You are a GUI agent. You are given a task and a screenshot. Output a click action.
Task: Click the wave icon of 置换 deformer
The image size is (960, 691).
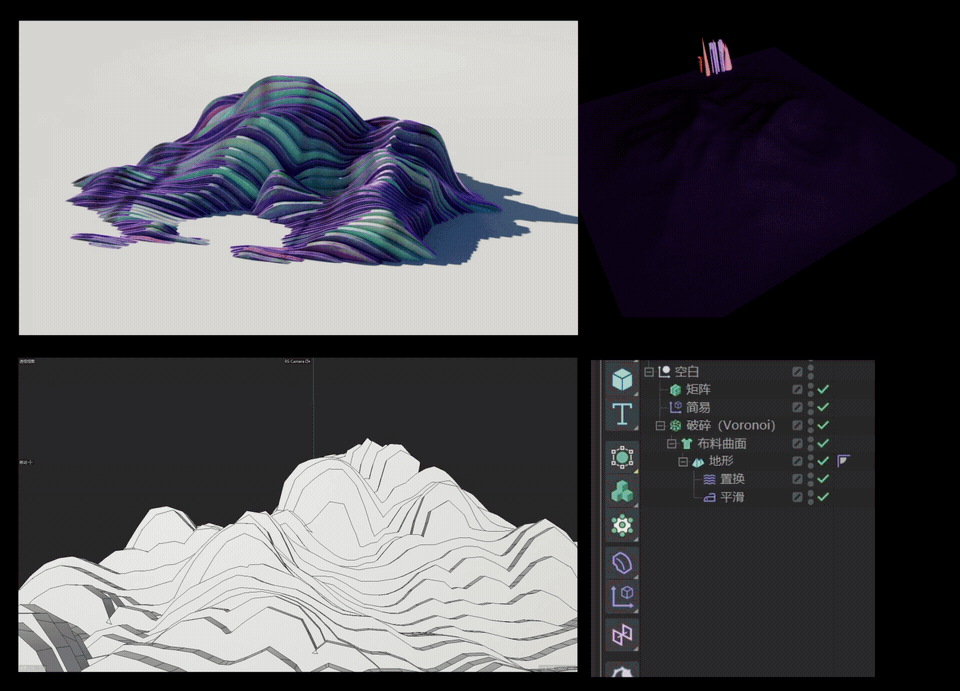pos(709,479)
